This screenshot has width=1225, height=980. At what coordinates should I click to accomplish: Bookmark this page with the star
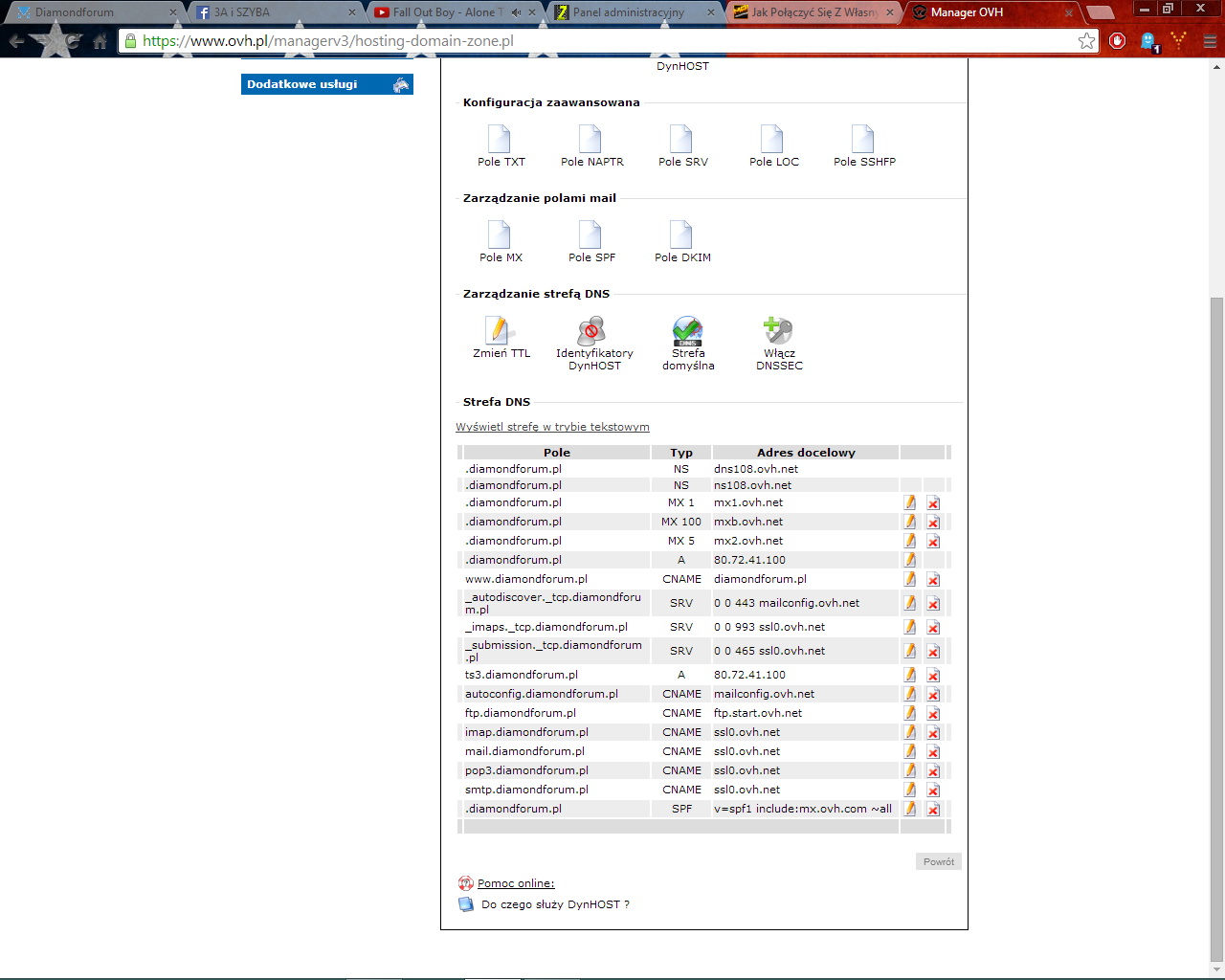click(x=1086, y=41)
